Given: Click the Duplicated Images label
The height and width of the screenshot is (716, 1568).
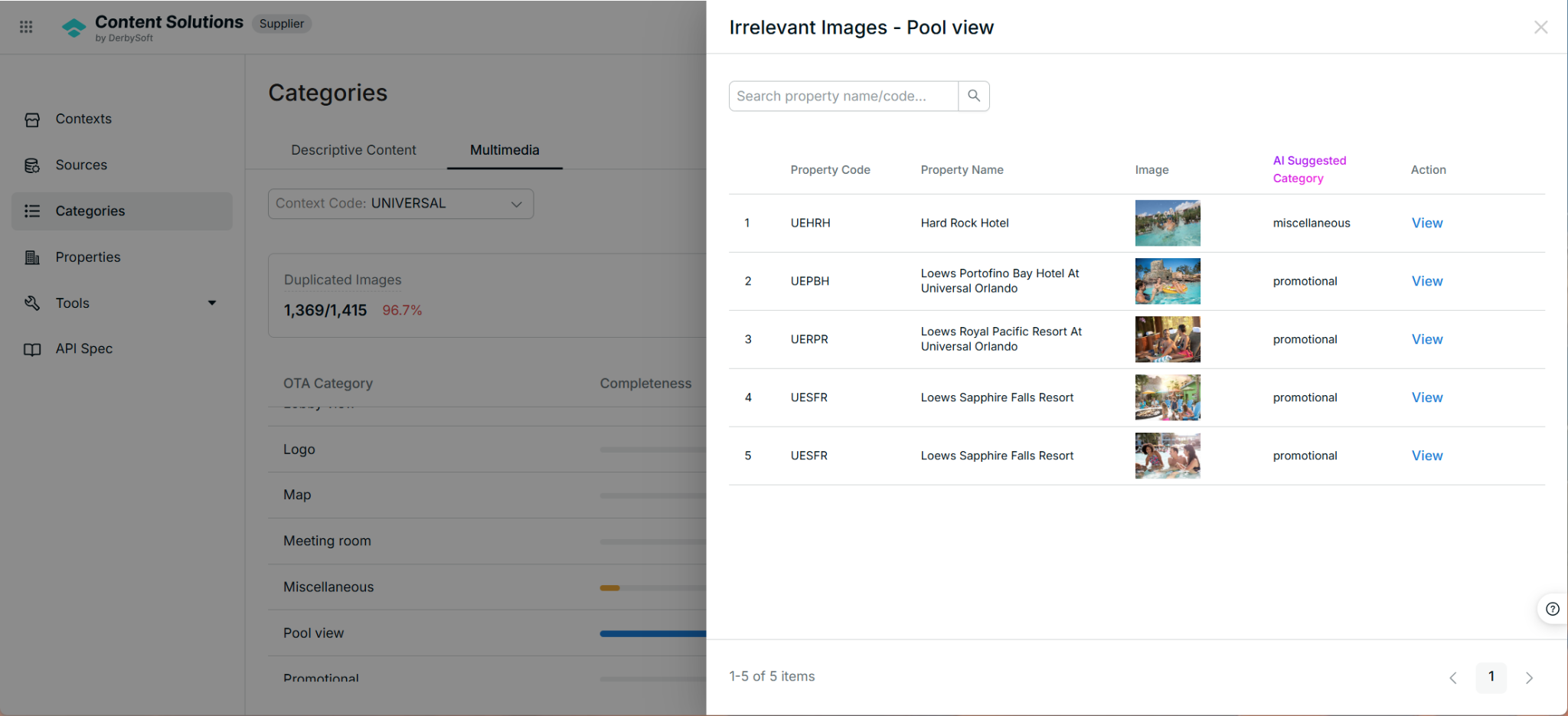Looking at the screenshot, I should click(342, 280).
